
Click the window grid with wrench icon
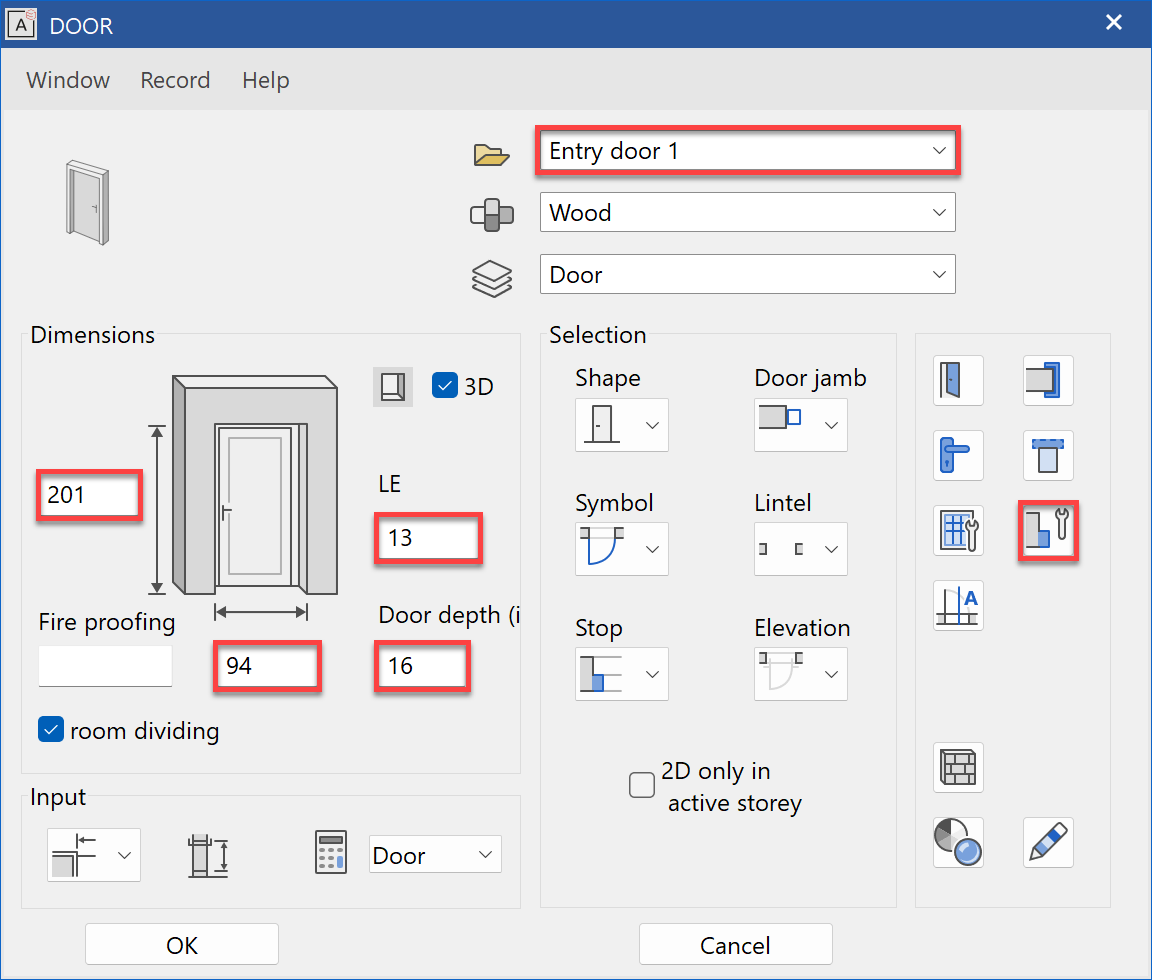[x=958, y=530]
